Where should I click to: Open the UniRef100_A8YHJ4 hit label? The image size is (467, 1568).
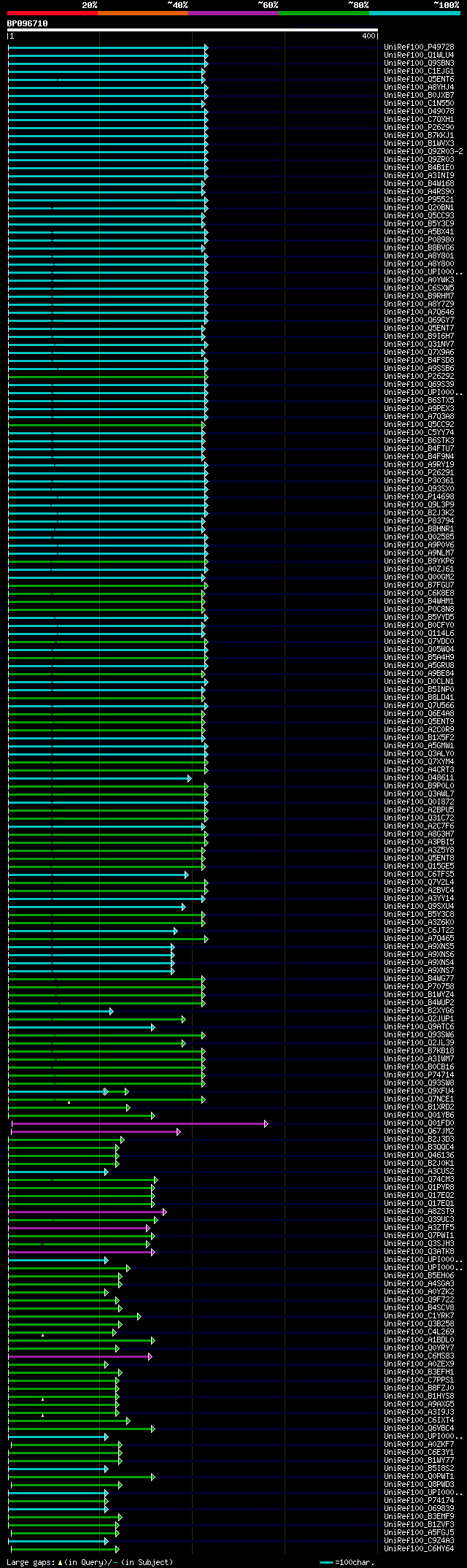coord(419,87)
